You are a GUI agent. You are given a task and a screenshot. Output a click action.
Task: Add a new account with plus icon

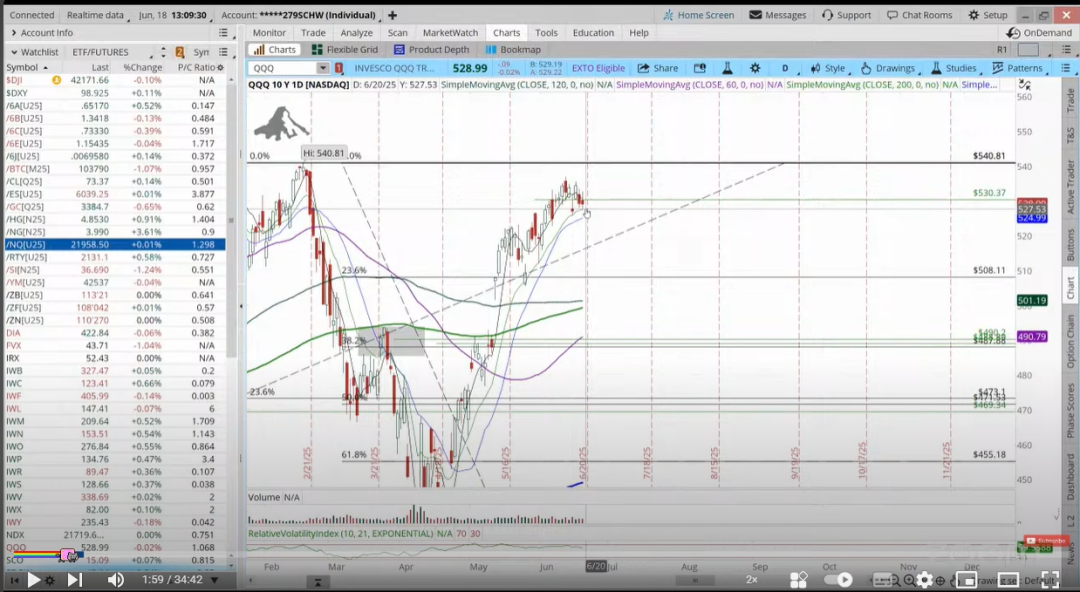pyautogui.click(x=393, y=14)
